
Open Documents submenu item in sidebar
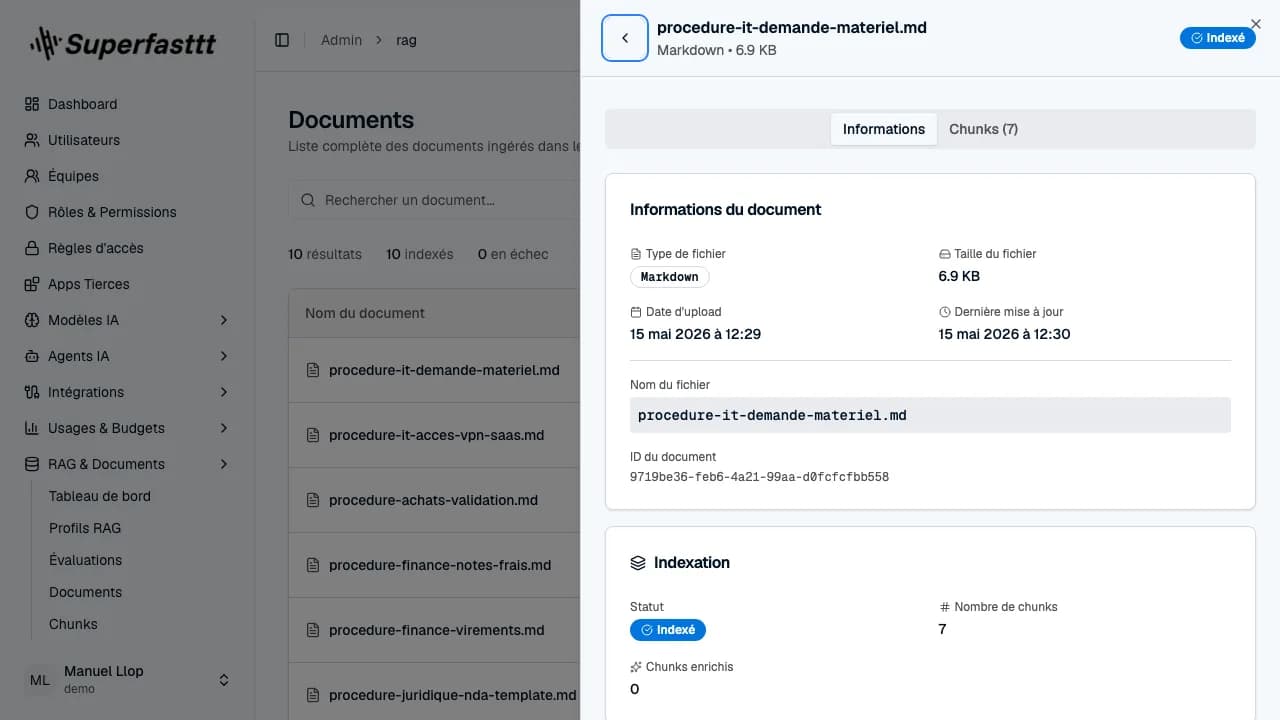pos(85,592)
